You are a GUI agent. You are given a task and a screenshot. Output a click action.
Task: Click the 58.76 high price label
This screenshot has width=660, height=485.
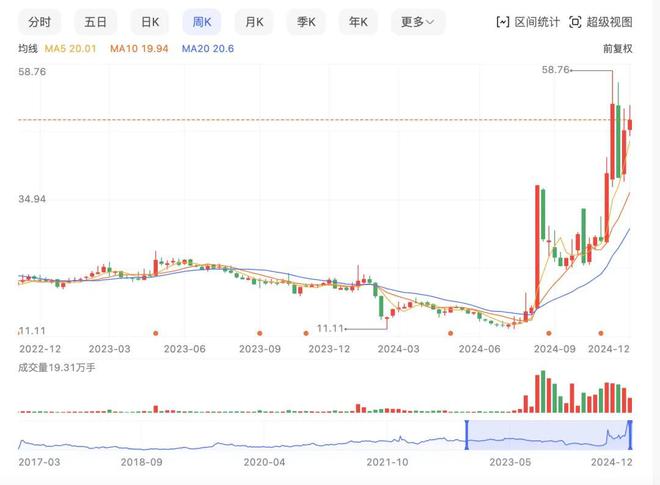click(555, 70)
